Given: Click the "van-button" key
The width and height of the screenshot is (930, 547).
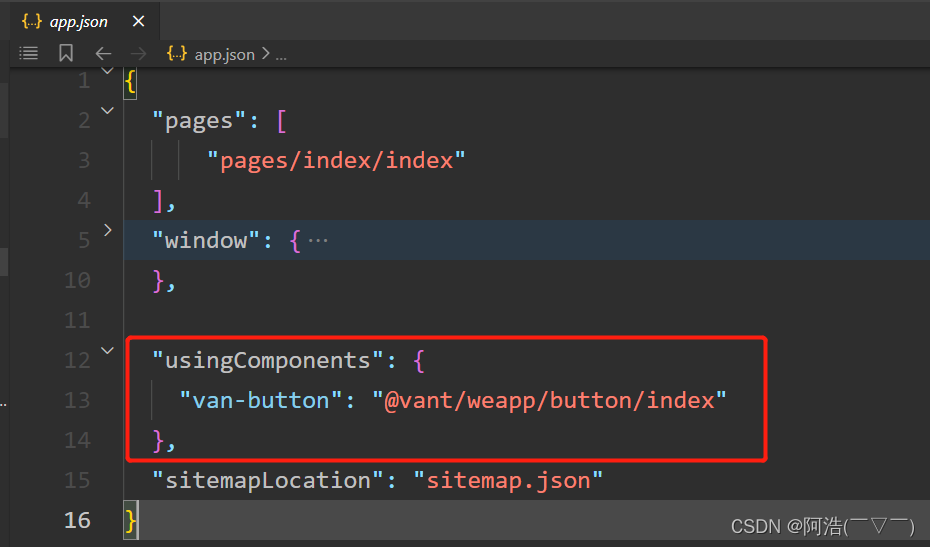Looking at the screenshot, I should click(x=261, y=400).
